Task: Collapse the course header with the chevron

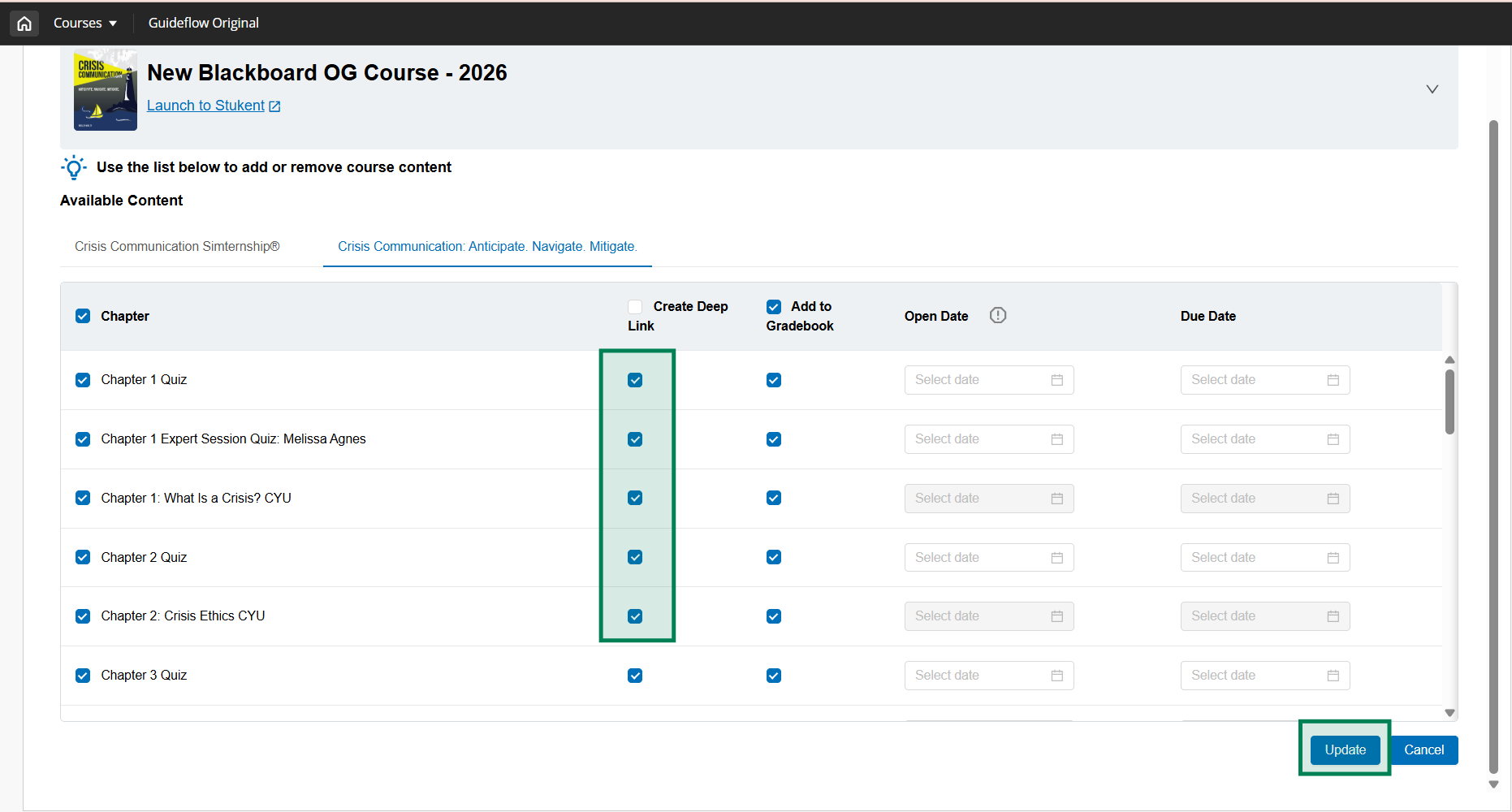Action: [x=1432, y=89]
